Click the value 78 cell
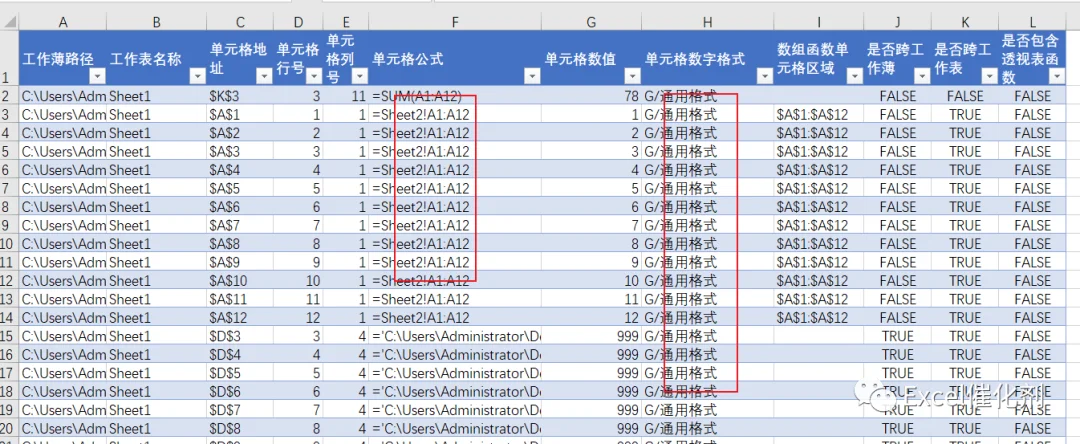The width and height of the screenshot is (1080, 444). point(592,96)
